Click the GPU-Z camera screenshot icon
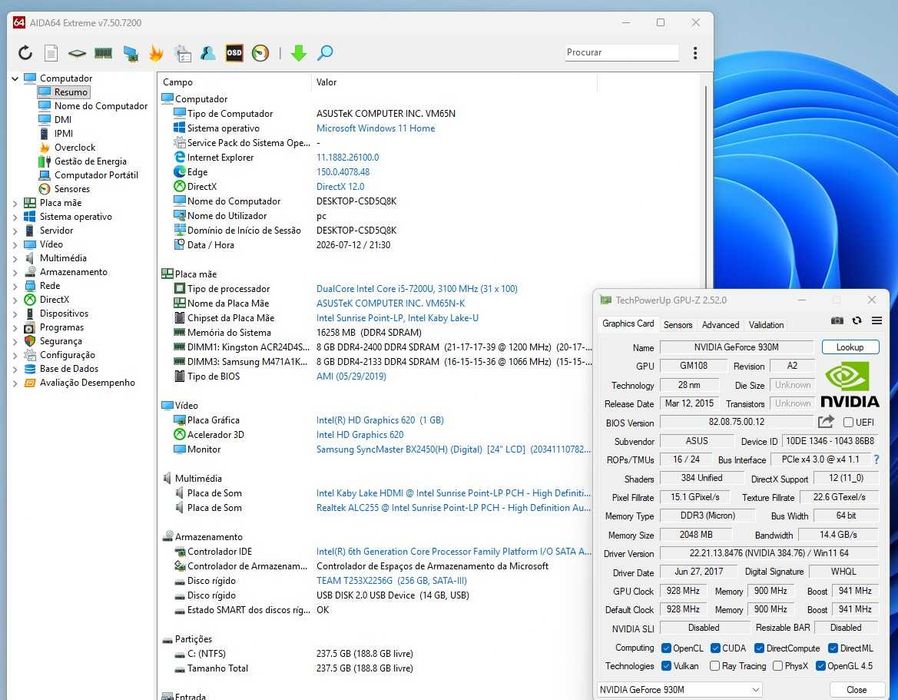 837,320
